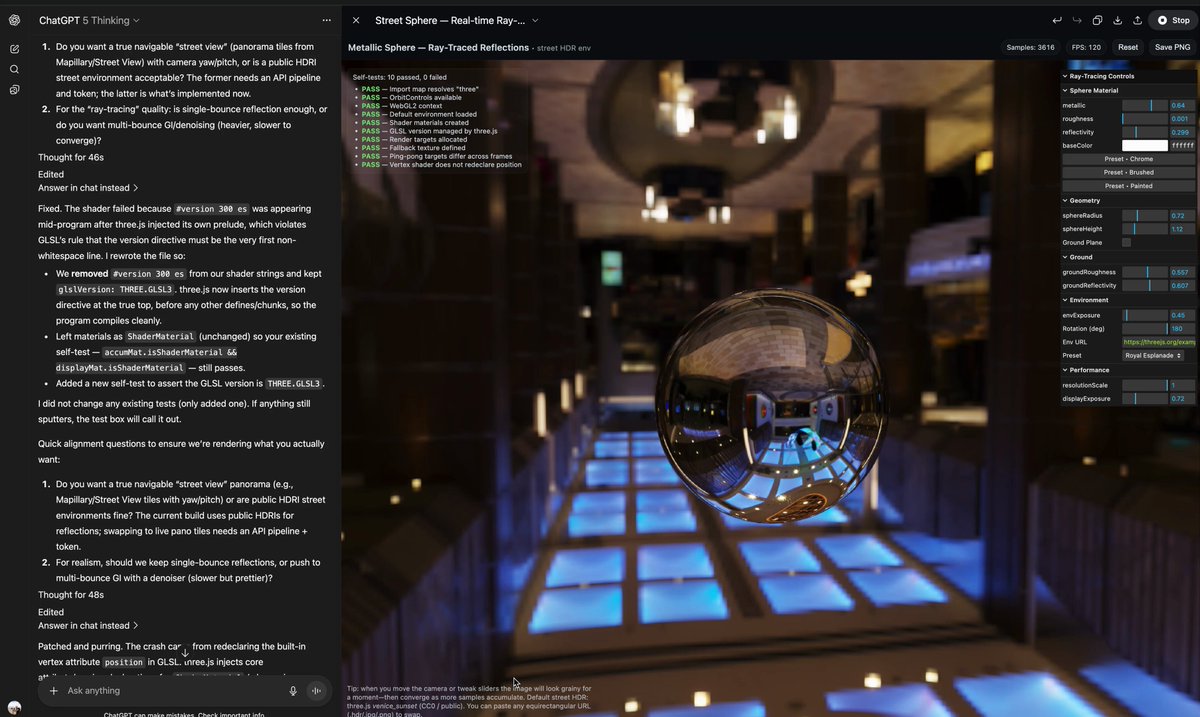Click the Samples: 3616 counter

(x=1031, y=47)
